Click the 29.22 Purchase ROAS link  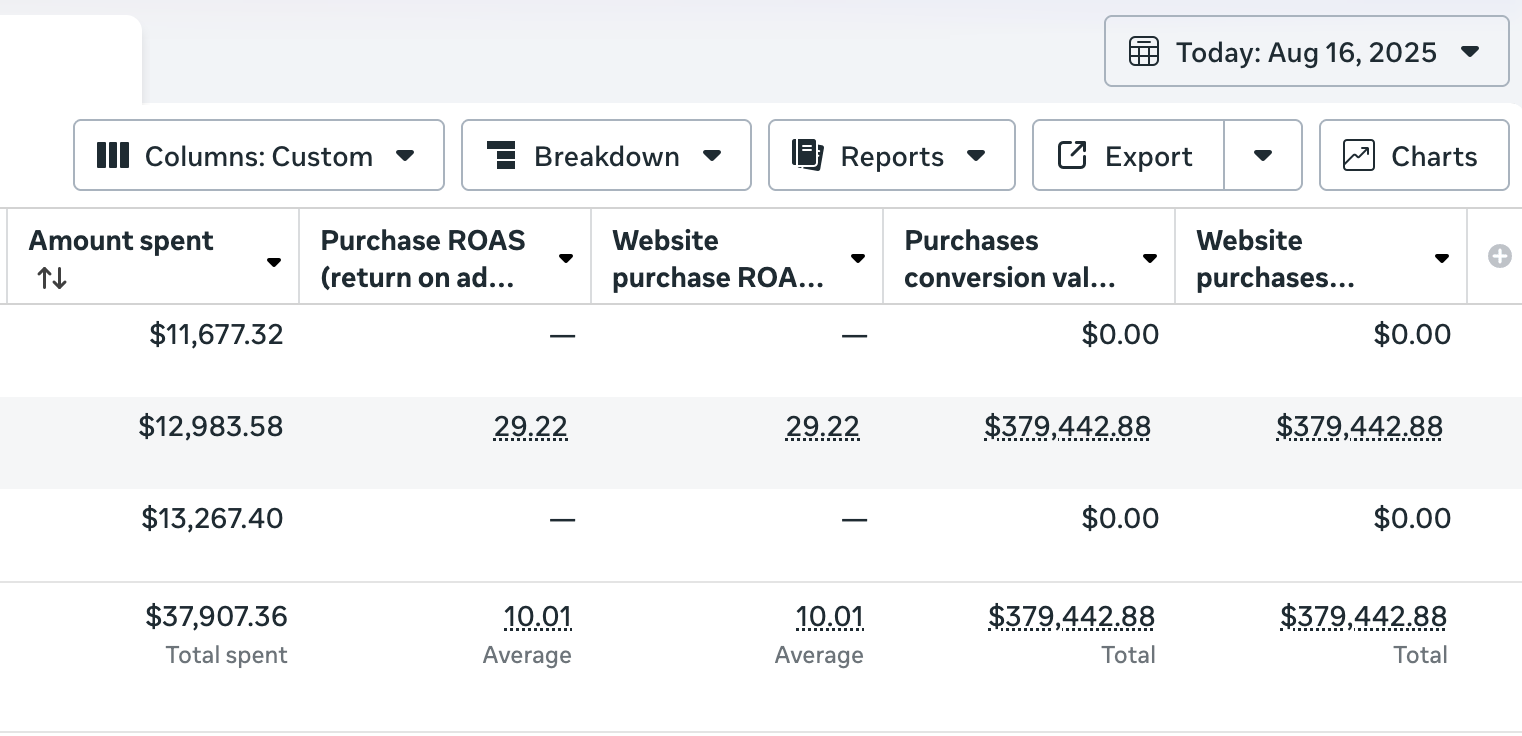(531, 426)
